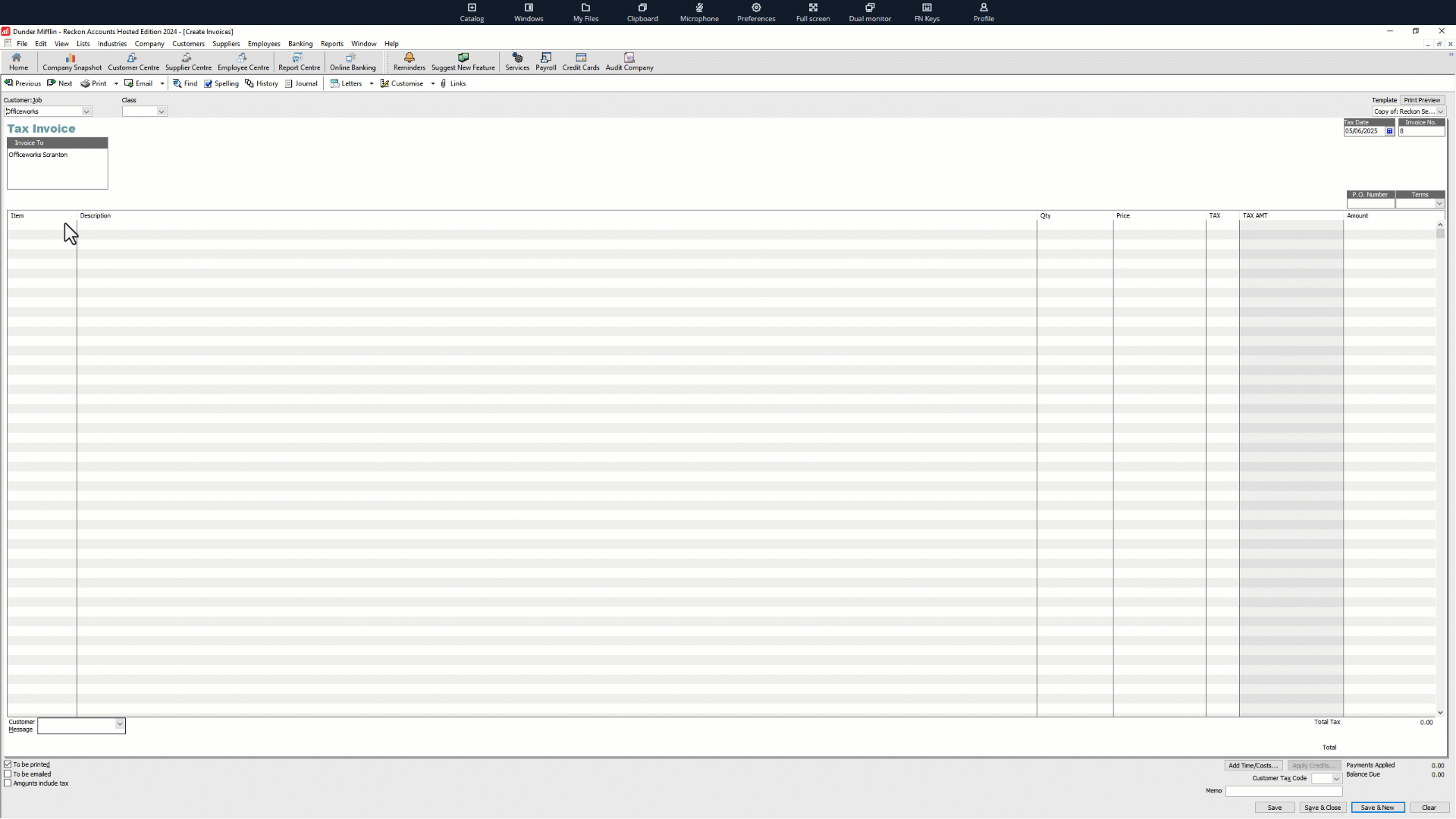The width and height of the screenshot is (1456, 819).
Task: View invoice History
Action: 262,83
